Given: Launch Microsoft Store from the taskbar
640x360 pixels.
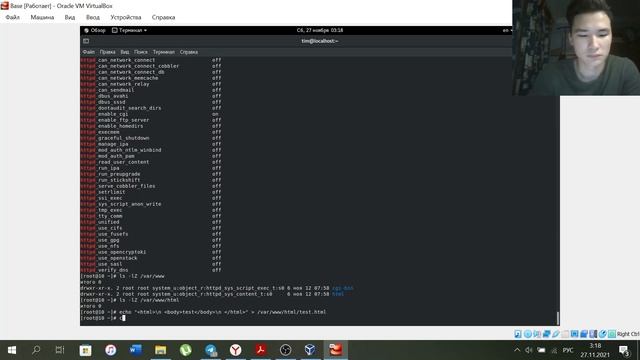Looking at the screenshot, I should tap(85, 350).
